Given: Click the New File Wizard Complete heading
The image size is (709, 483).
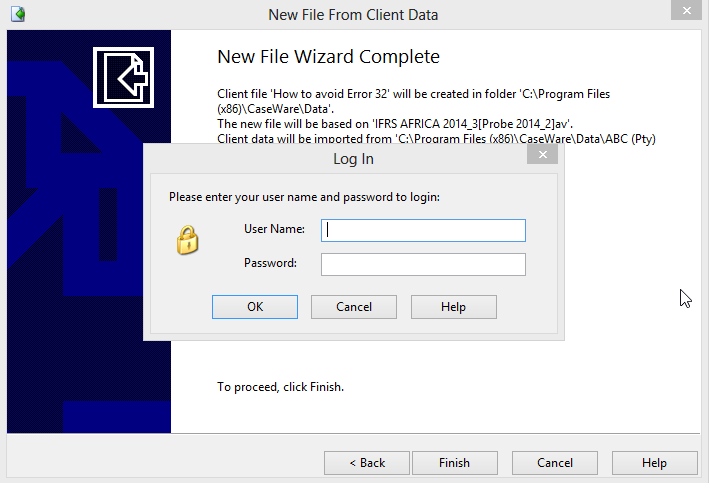Looking at the screenshot, I should pos(328,57).
